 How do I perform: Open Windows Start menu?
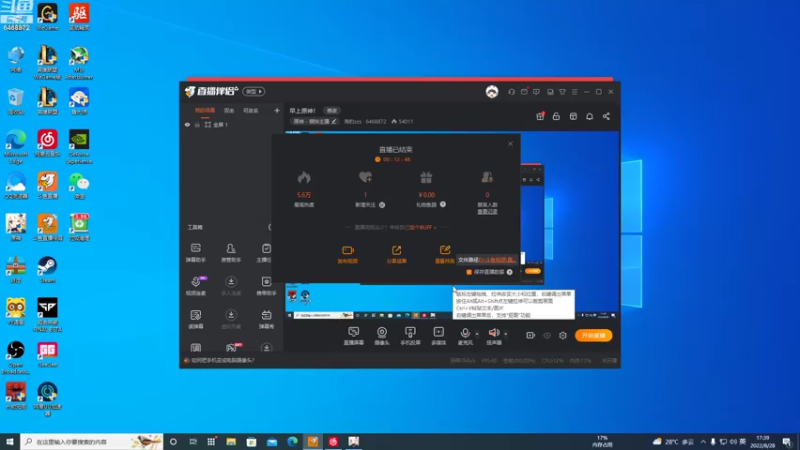[10, 441]
